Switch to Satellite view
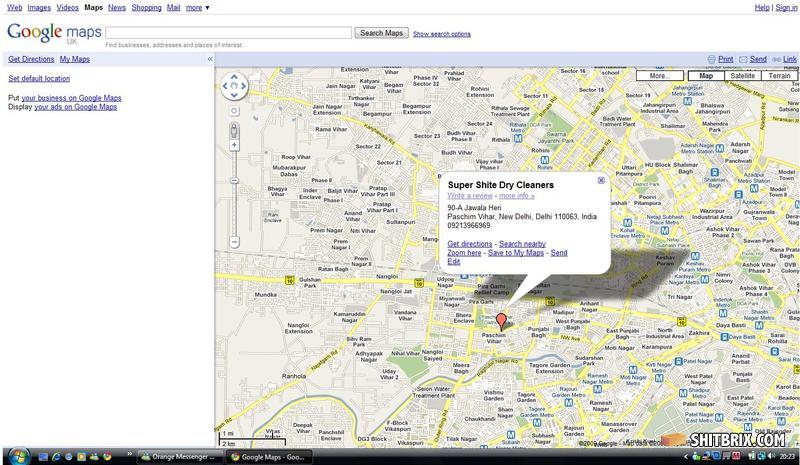800x465 pixels. click(743, 76)
